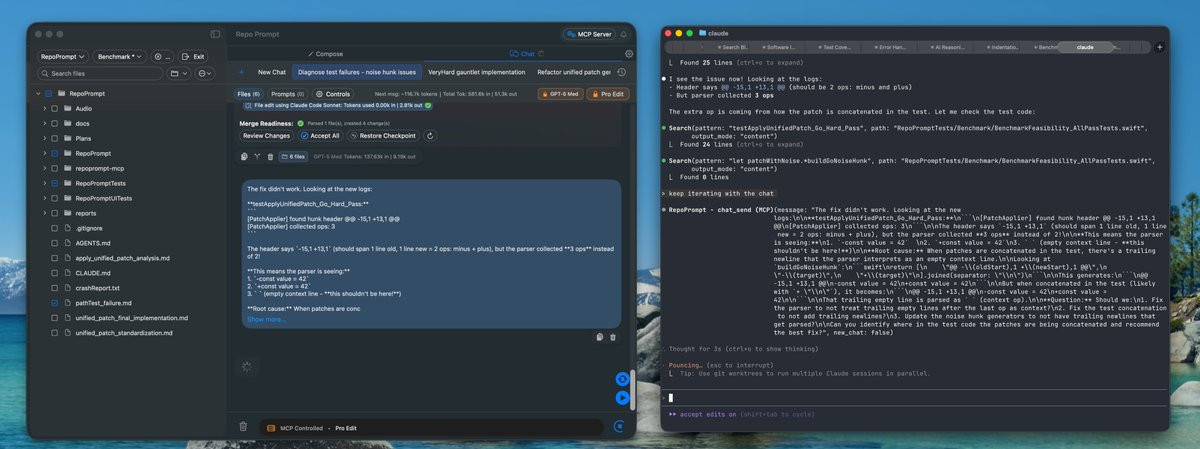Open the New Chat tab
This screenshot has height=449, width=1200.
coord(272,72)
